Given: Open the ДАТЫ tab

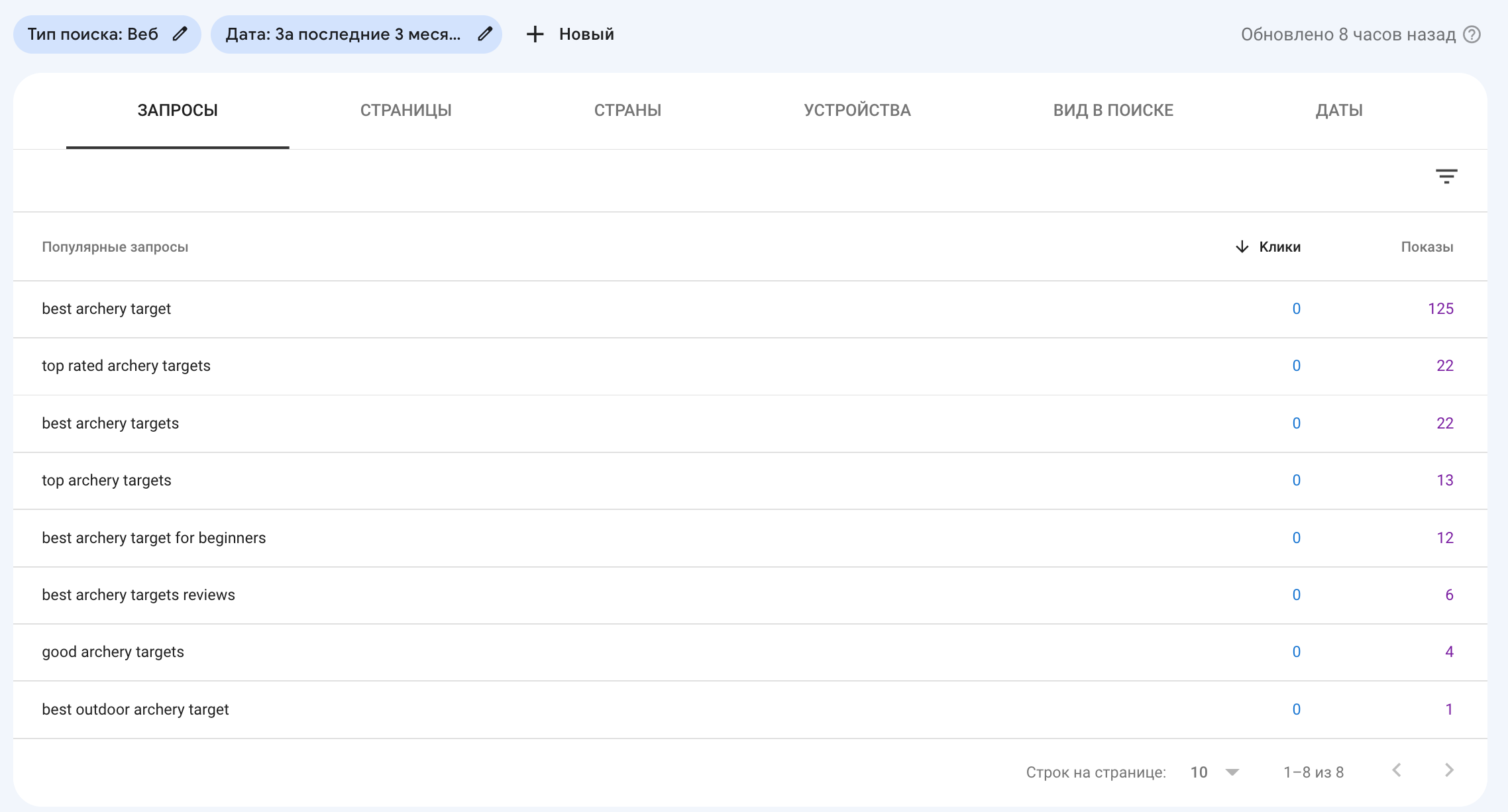Looking at the screenshot, I should coord(1339,111).
